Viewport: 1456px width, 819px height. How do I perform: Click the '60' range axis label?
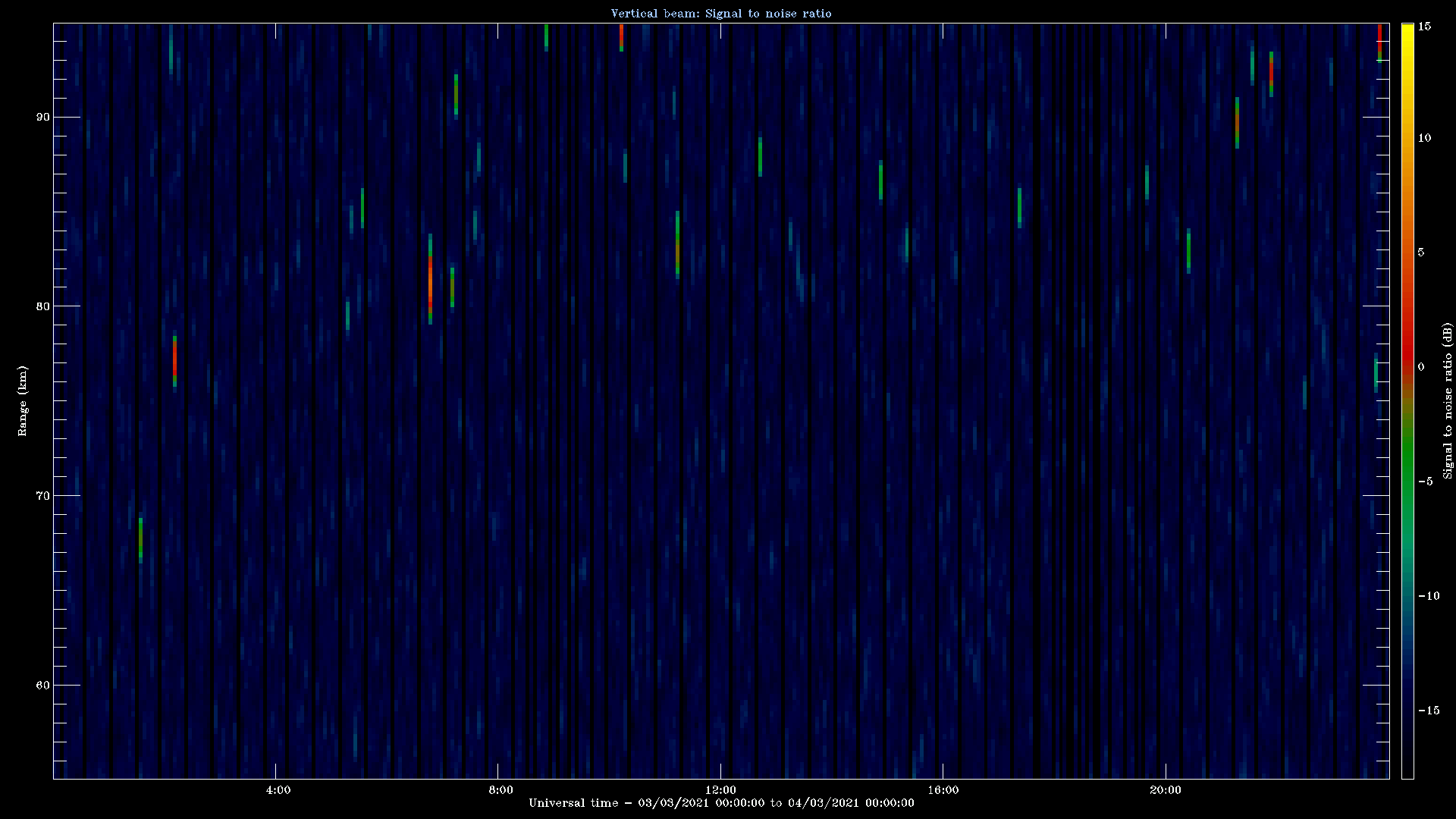(x=42, y=686)
